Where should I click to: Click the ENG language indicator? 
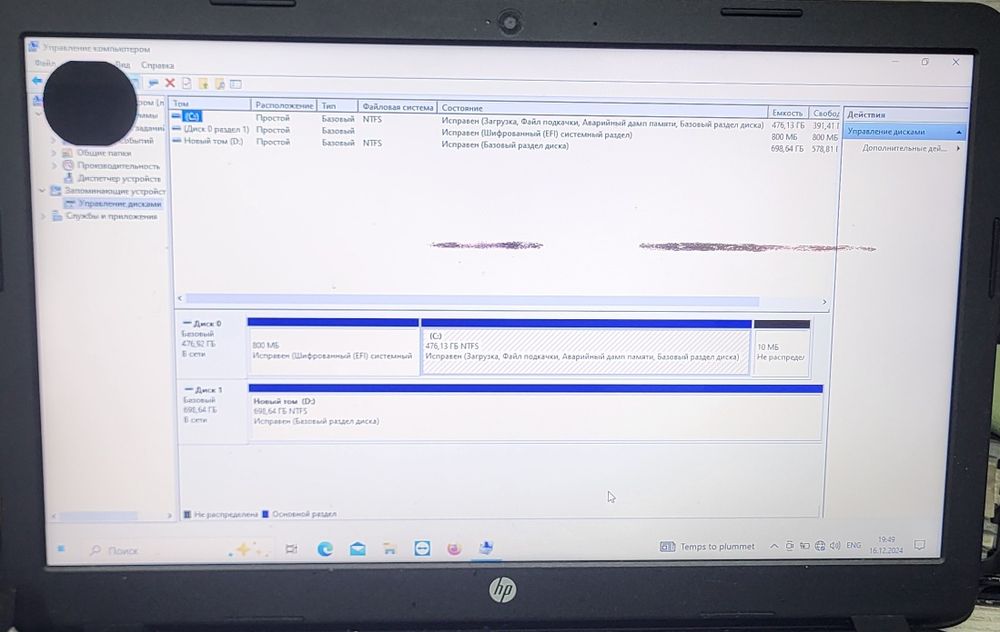point(853,545)
